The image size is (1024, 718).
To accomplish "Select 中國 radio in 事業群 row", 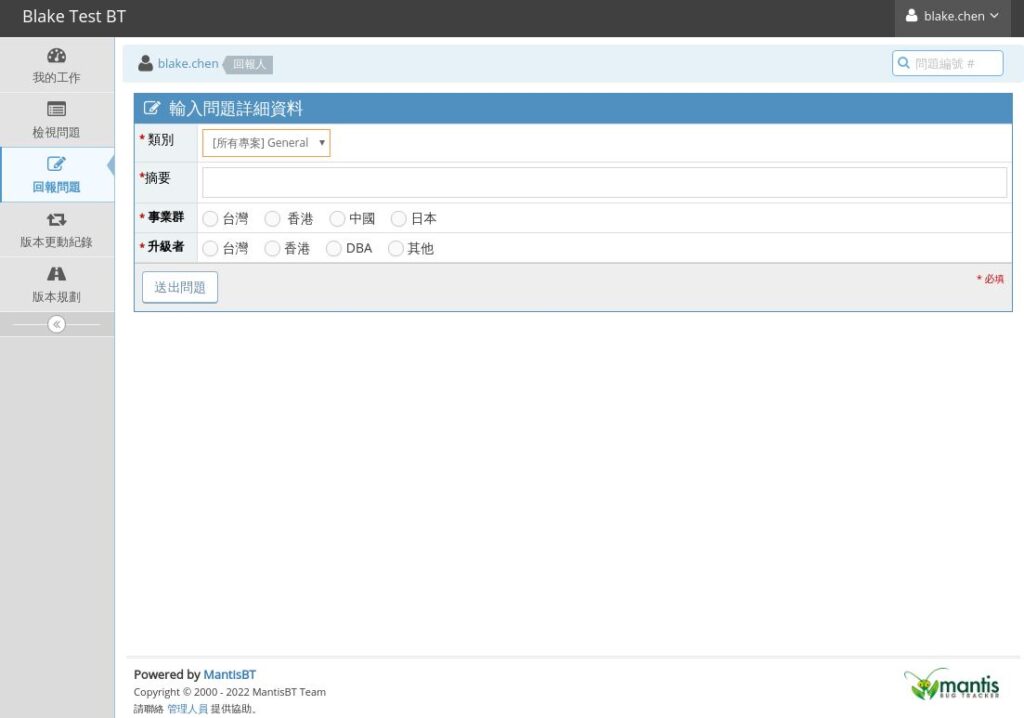I will click(x=337, y=218).
